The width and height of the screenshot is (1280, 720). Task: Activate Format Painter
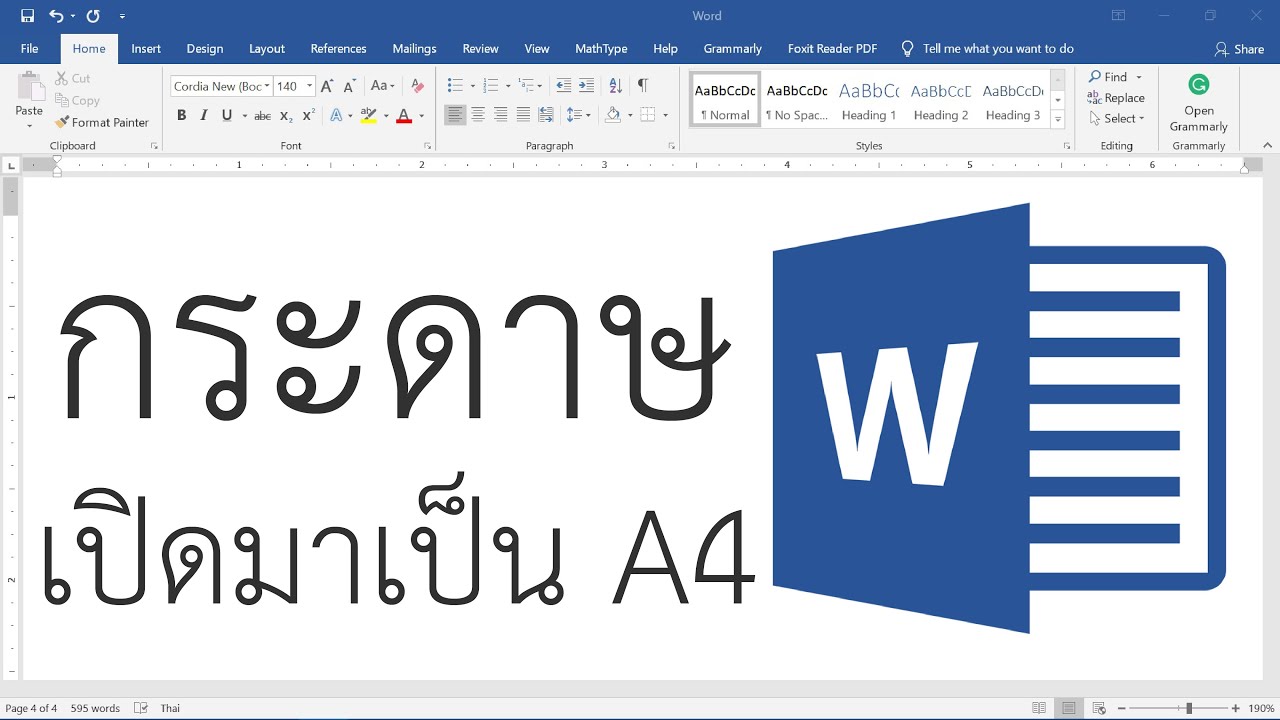102,122
